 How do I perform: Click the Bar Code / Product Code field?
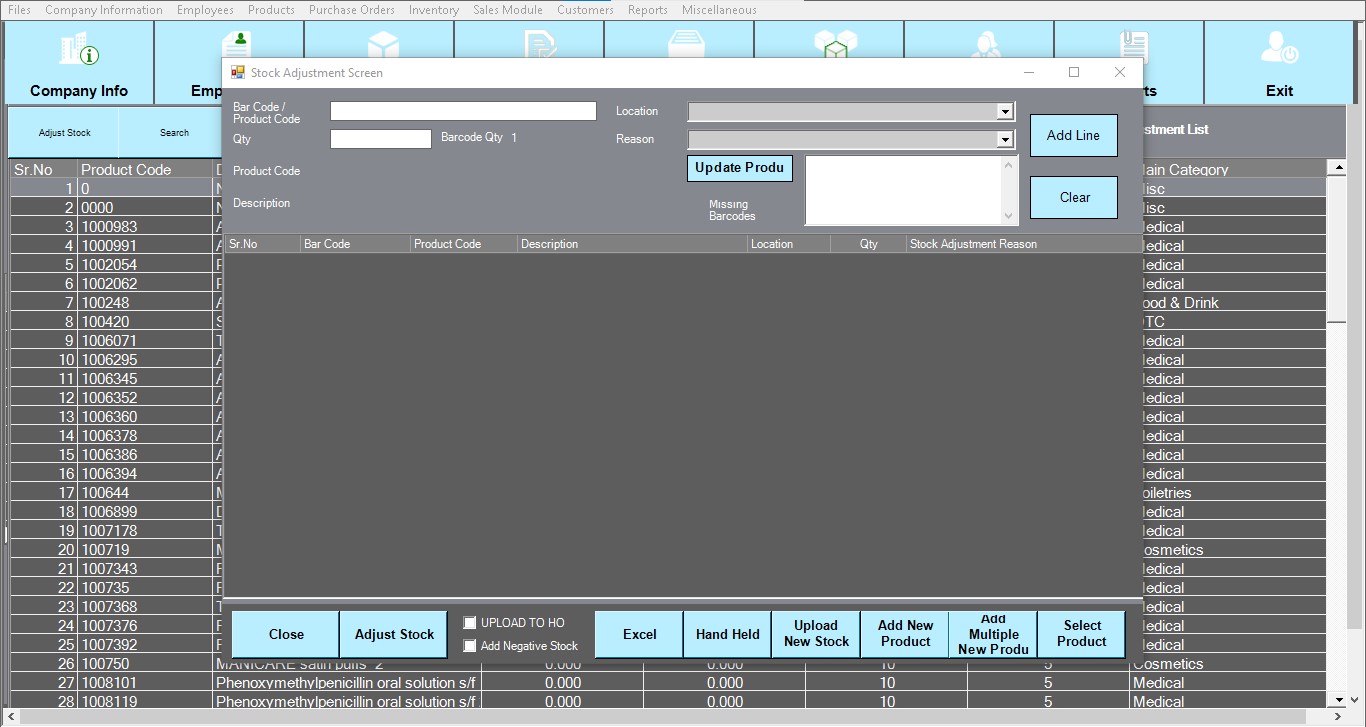[x=463, y=111]
